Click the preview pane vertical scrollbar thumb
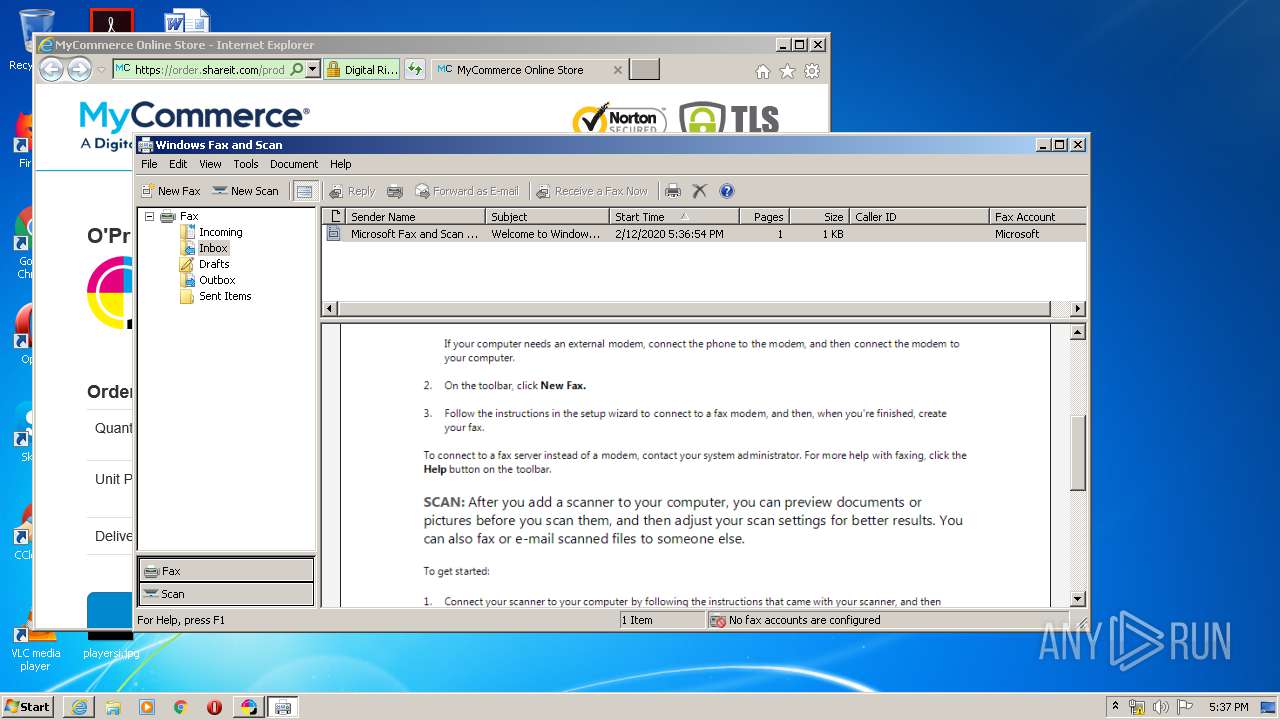1280x720 pixels. point(1078,453)
